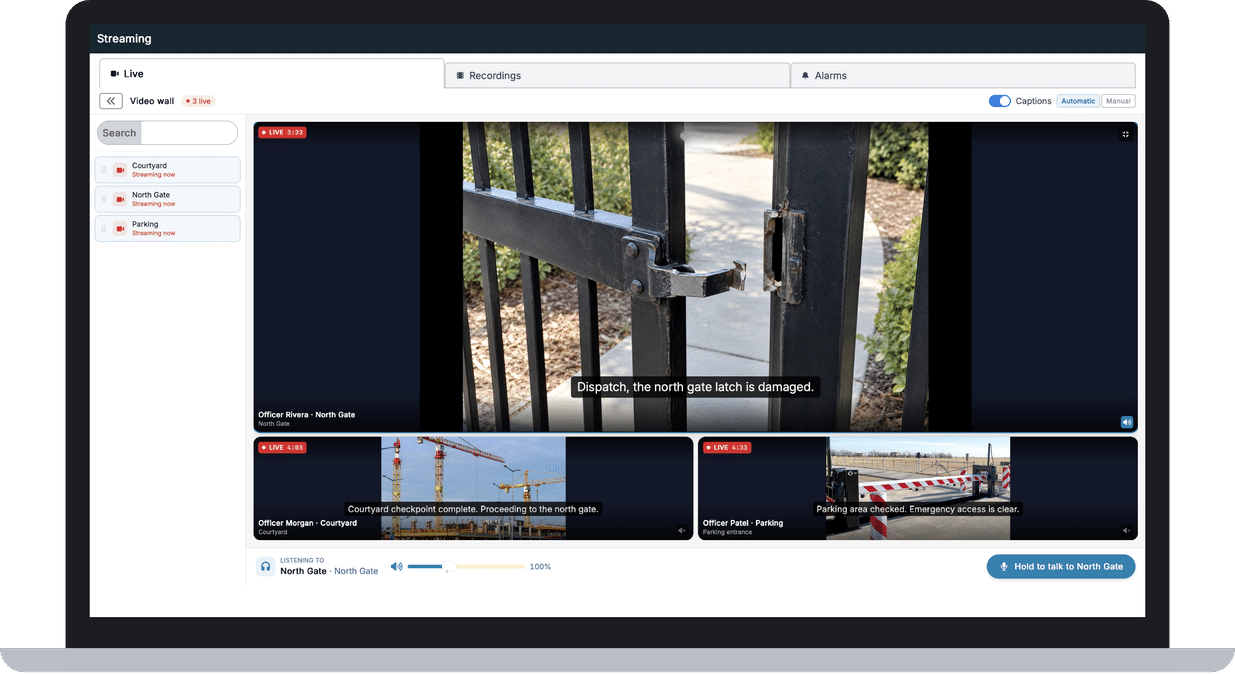Viewport: 1235px width, 674px height.
Task: Select North Gate camera in the list
Action: pyautogui.click(x=167, y=199)
